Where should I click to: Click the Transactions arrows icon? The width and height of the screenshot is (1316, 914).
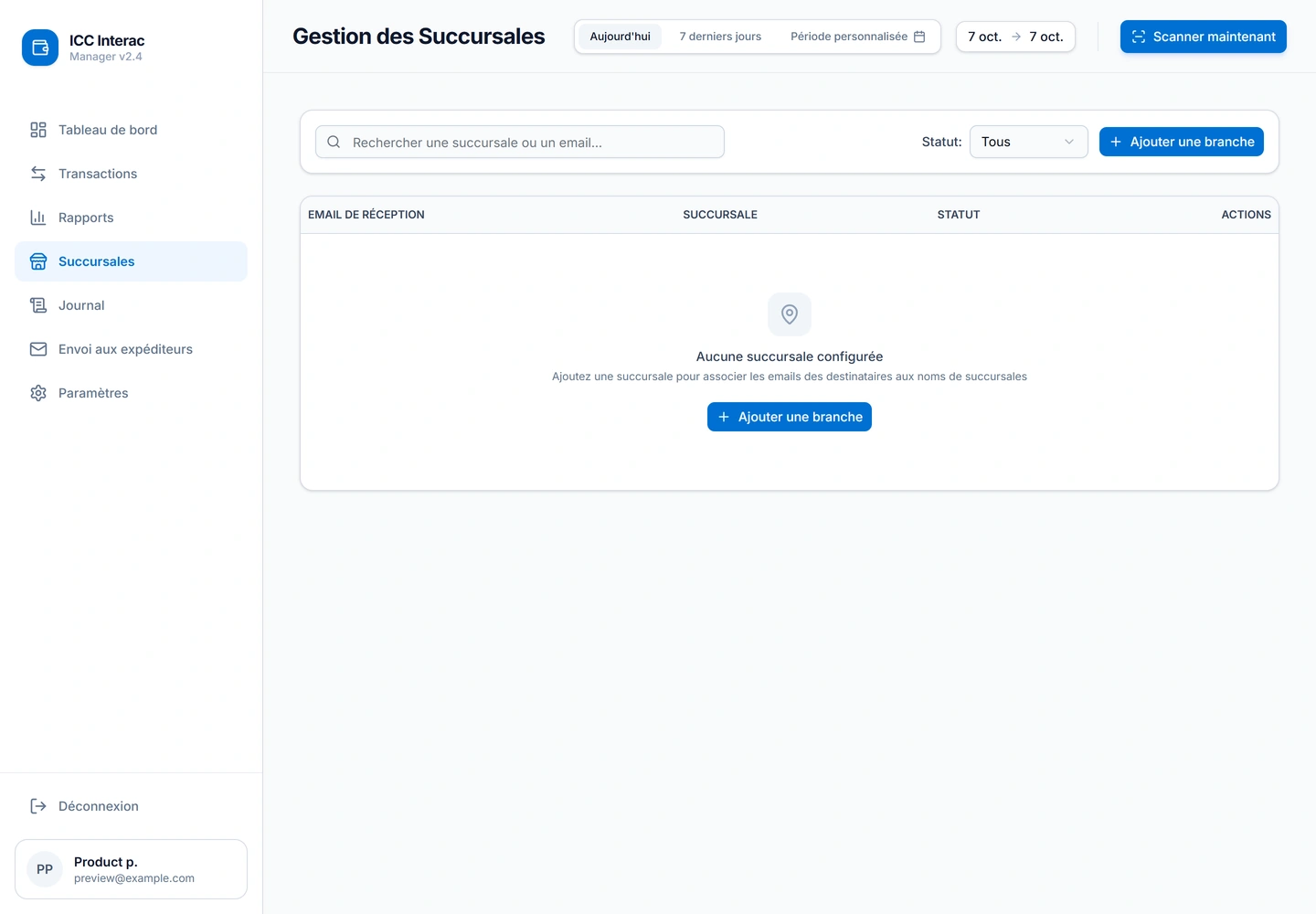click(x=38, y=174)
